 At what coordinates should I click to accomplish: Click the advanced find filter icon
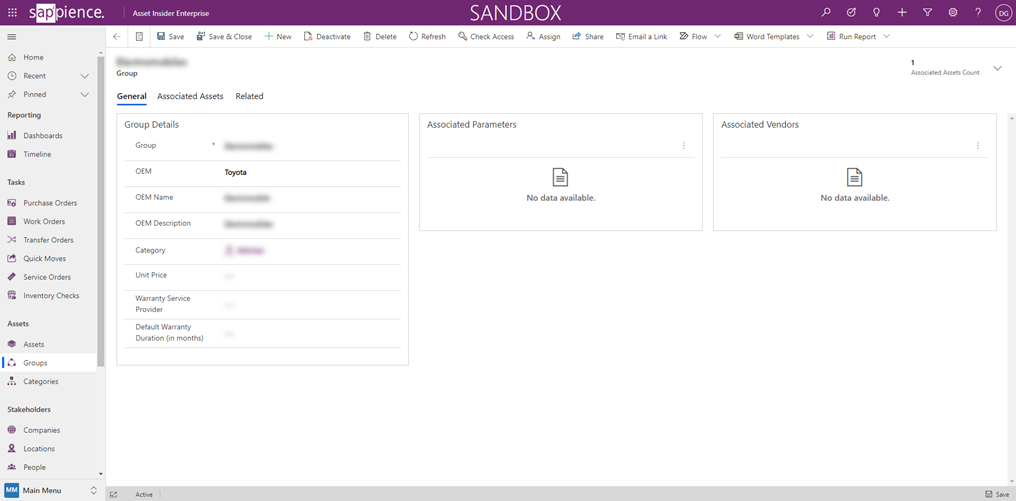(927, 13)
